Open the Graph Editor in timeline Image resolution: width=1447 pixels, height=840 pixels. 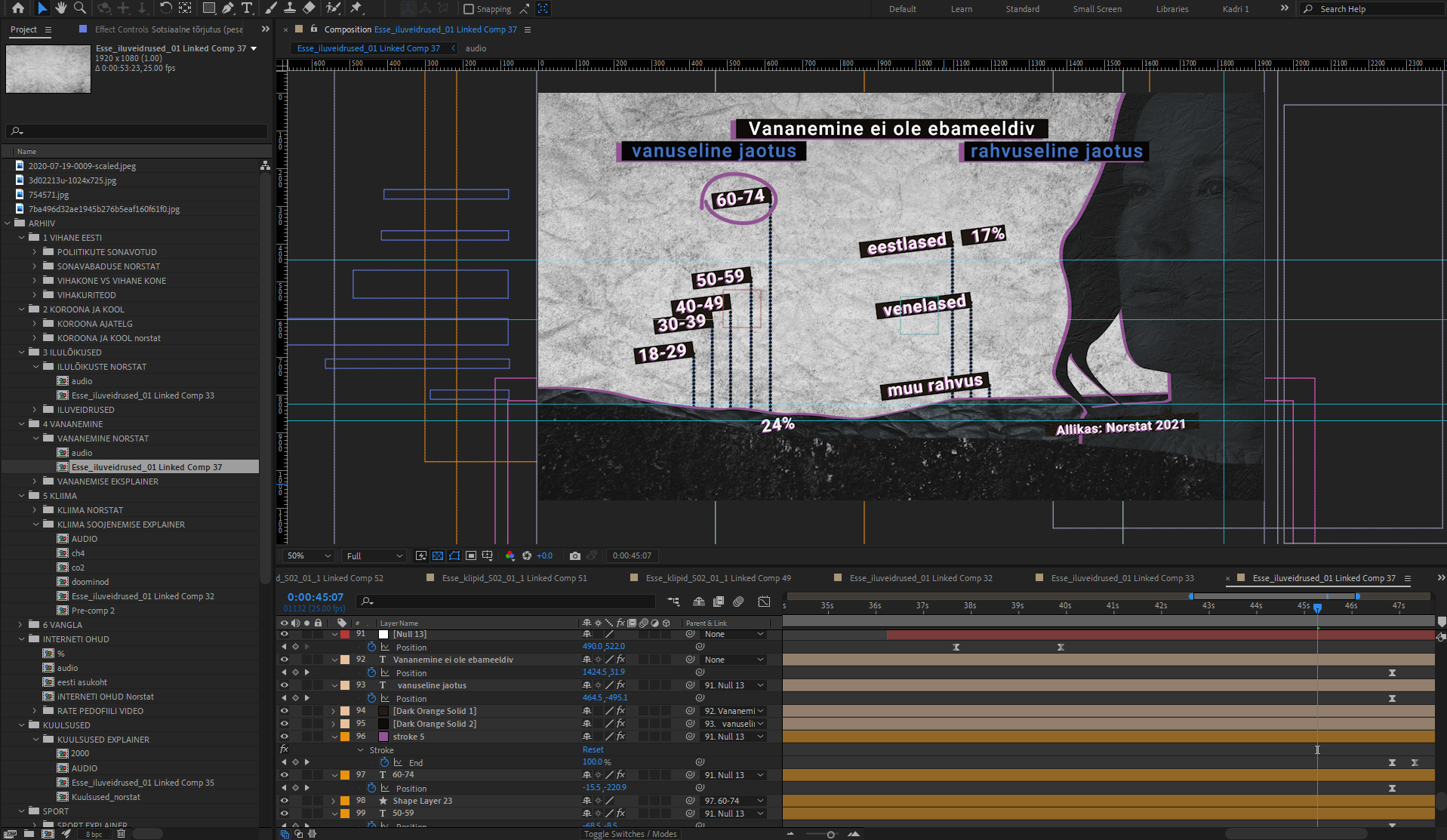pyautogui.click(x=764, y=602)
